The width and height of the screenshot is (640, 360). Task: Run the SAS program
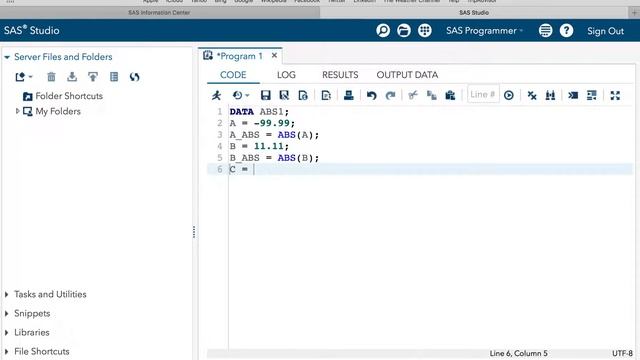point(216,96)
